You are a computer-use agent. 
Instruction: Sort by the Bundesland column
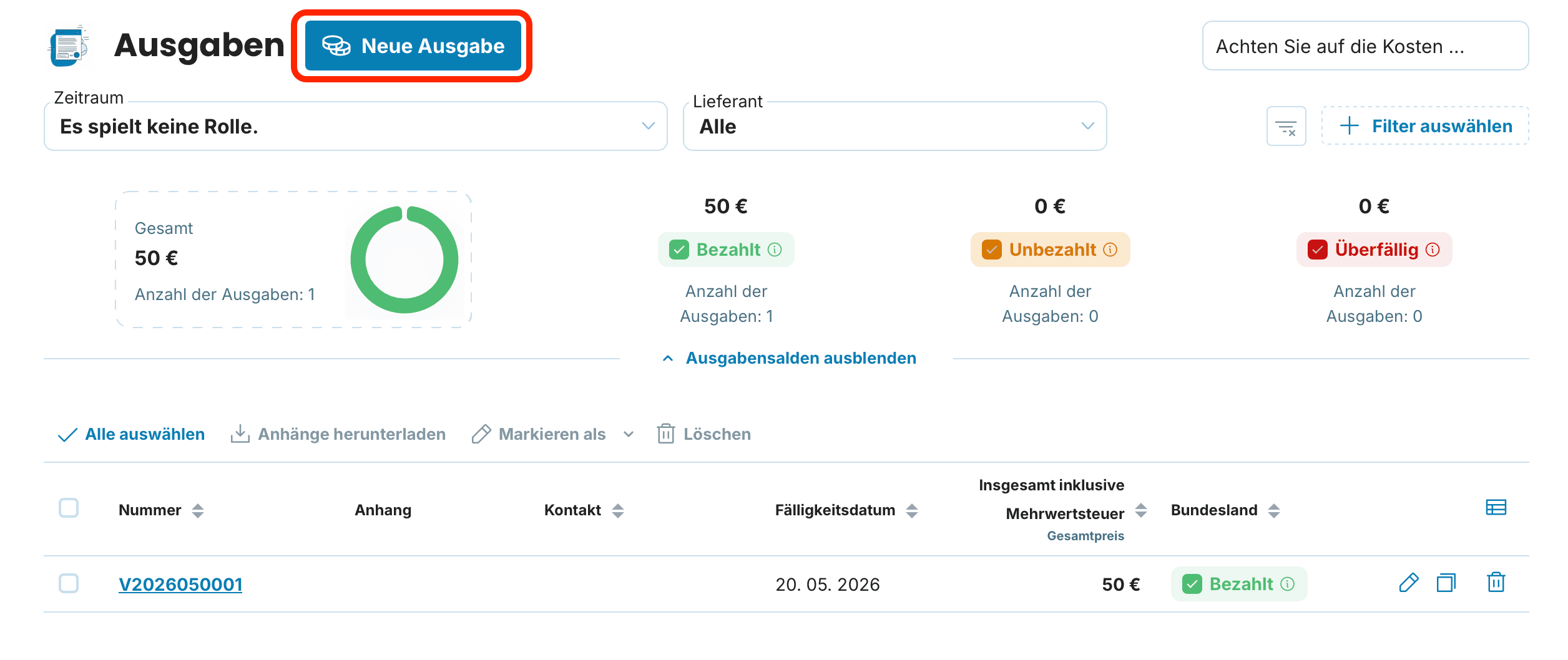point(1274,511)
